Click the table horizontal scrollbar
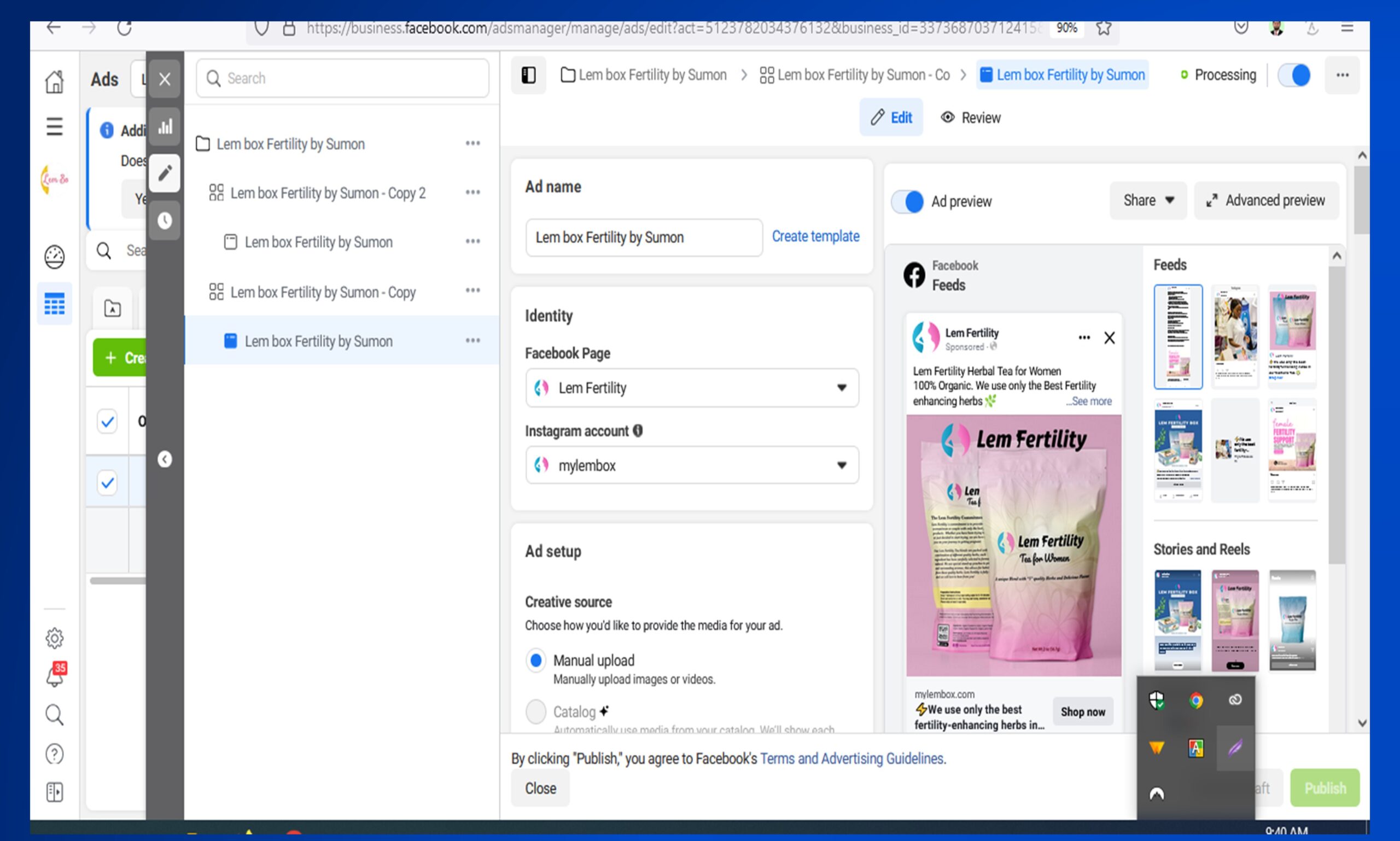1400x841 pixels. click(x=118, y=580)
